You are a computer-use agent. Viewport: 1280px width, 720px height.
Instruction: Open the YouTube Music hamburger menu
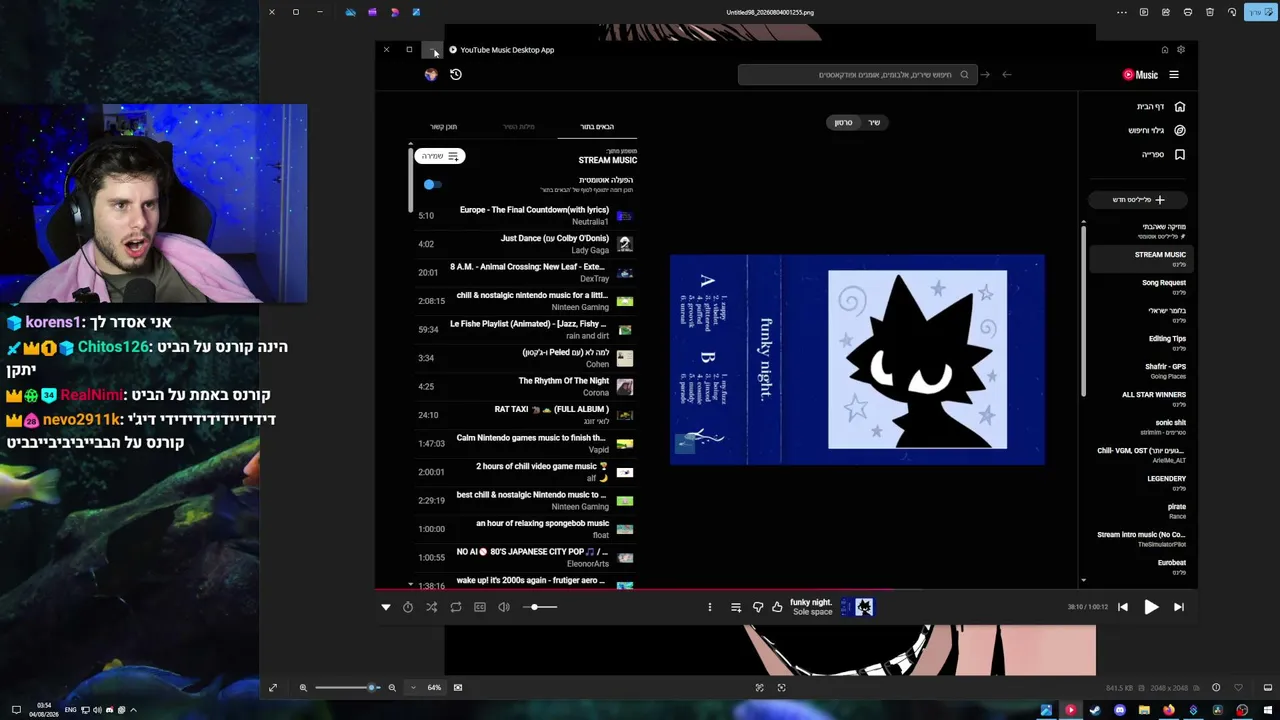1174,75
